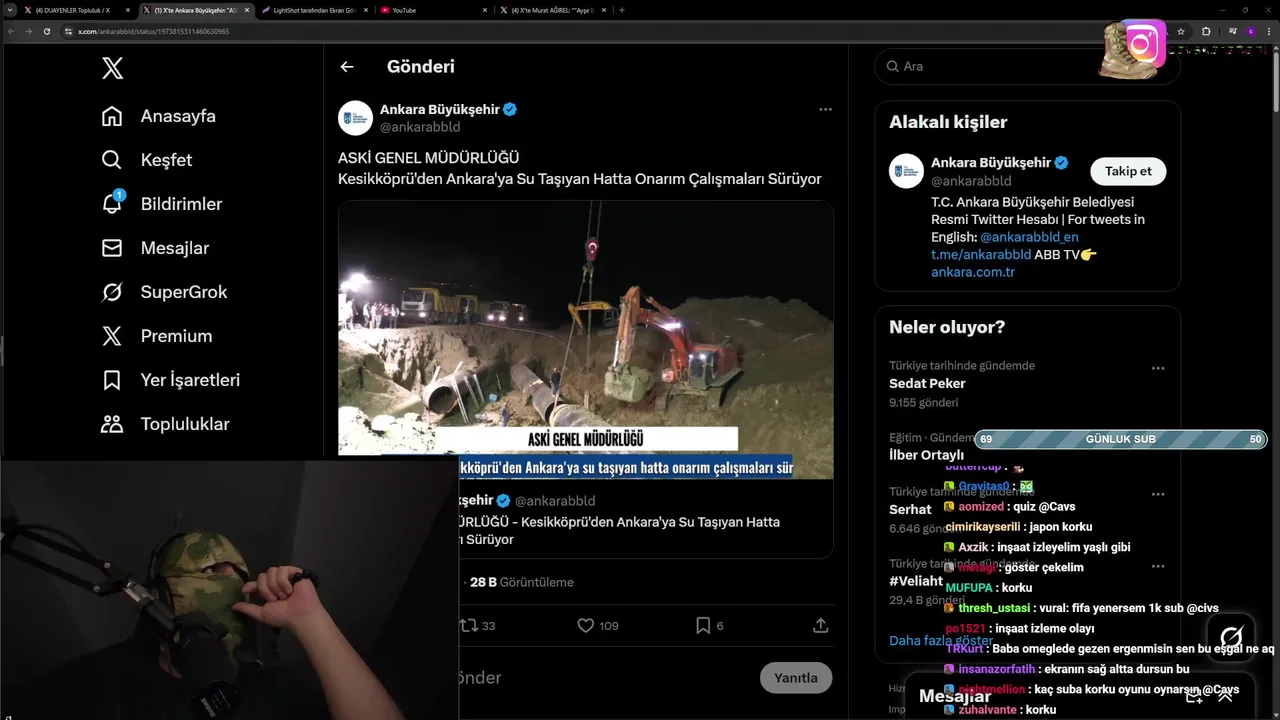Open the Chrome three-dot menu
Screen dimensions: 1280x720
[1270, 31]
